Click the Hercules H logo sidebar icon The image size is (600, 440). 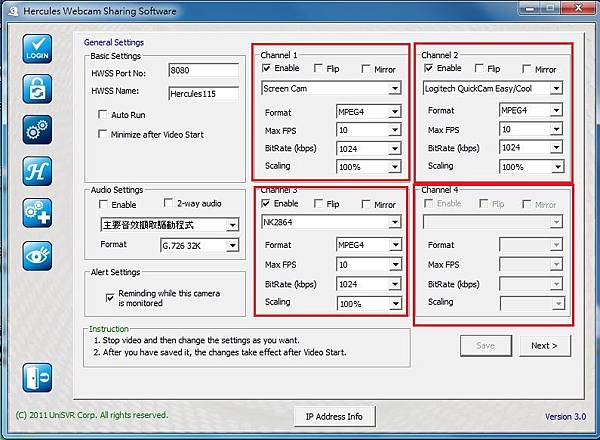pos(37,171)
